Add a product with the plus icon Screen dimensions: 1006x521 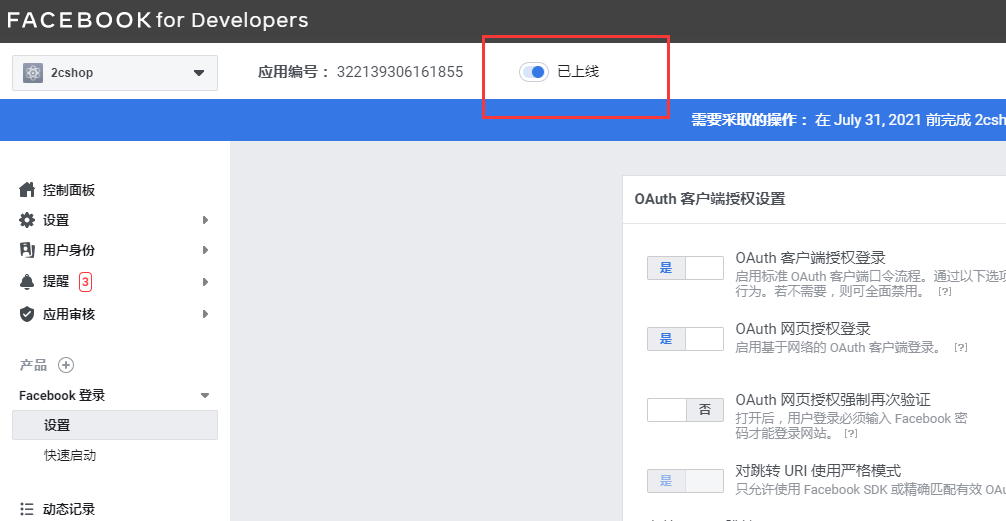point(65,365)
